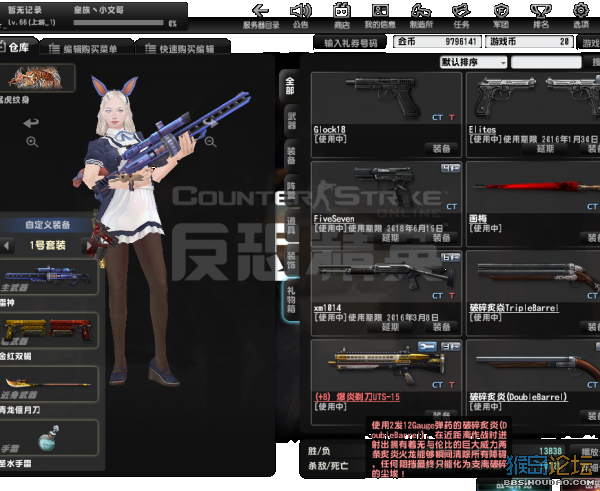This screenshot has height=491, width=600.
Task: Open the 服务器目录 back arrow icon
Action: click(x=260, y=11)
